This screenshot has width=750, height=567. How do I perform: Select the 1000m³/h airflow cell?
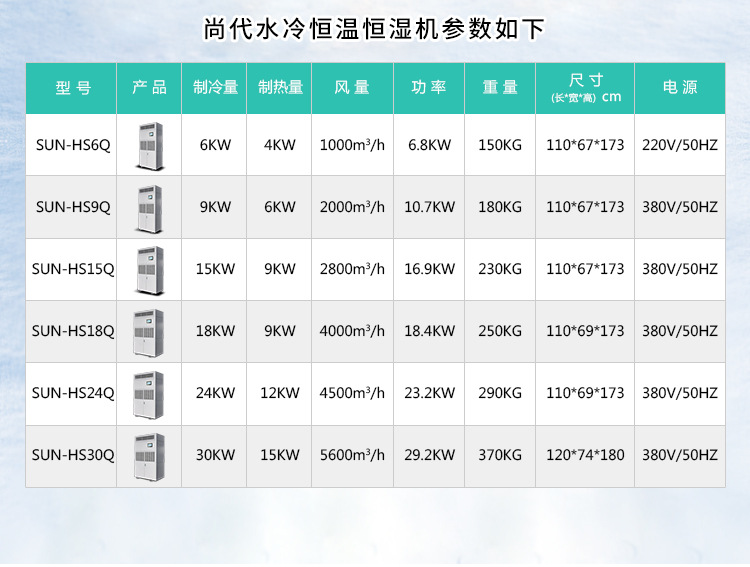pyautogui.click(x=353, y=145)
